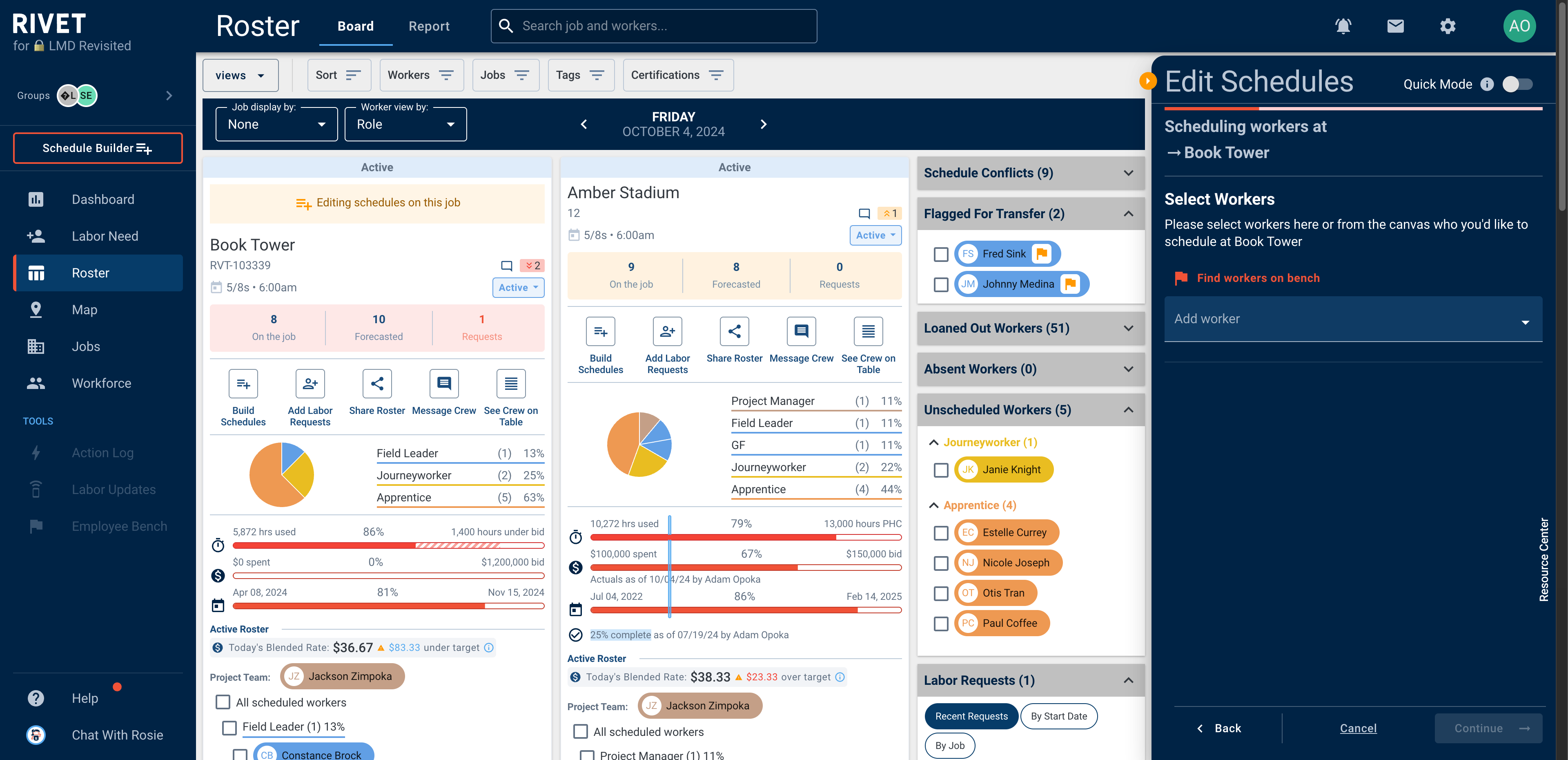Viewport: 1568px width, 760px height.
Task: Open the notifications bell icon
Action: 1343,26
